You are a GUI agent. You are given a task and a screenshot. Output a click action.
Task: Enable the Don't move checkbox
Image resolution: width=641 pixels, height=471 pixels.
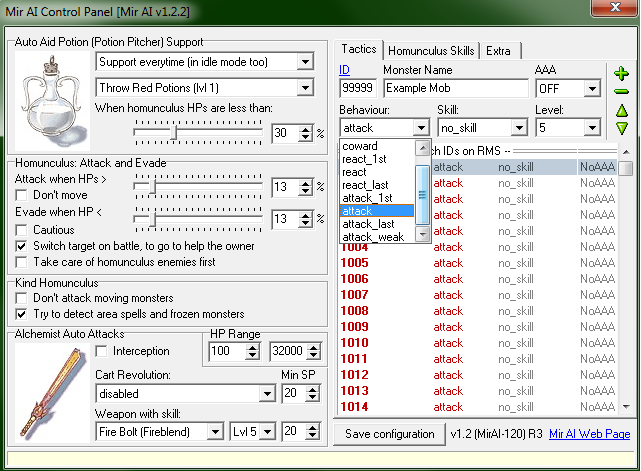[x=21, y=195]
